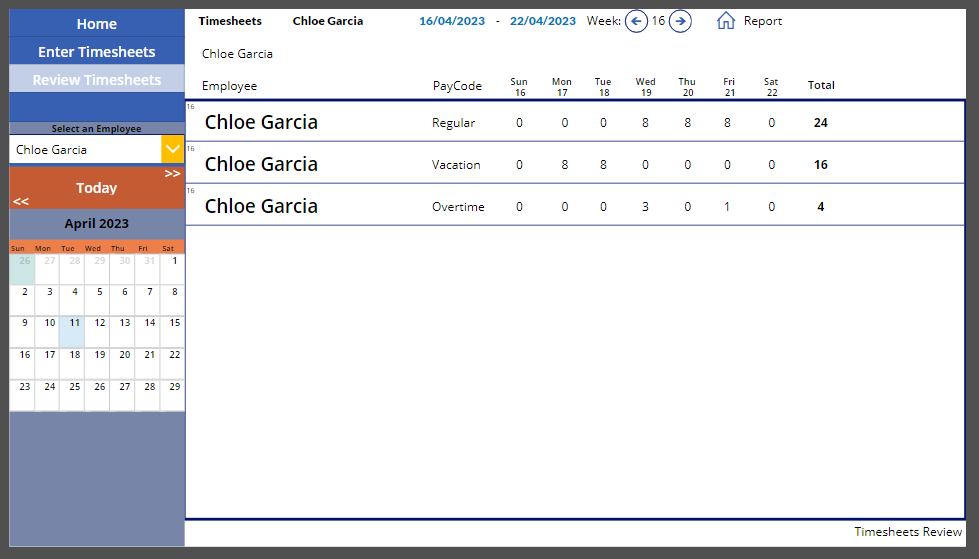Choose April 19 on the calendar
This screenshot has height=559, width=979.
pyautogui.click(x=97, y=364)
